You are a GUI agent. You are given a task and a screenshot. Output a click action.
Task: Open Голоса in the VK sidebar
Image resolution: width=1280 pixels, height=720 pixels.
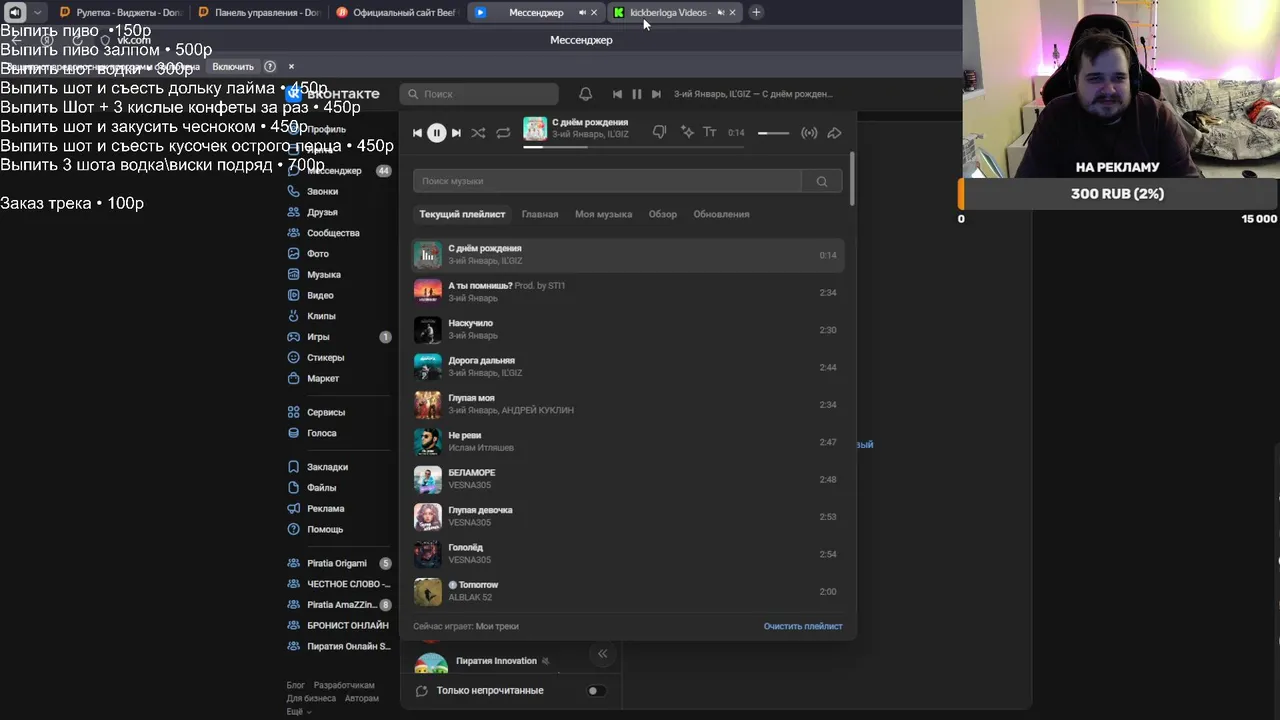(x=321, y=433)
